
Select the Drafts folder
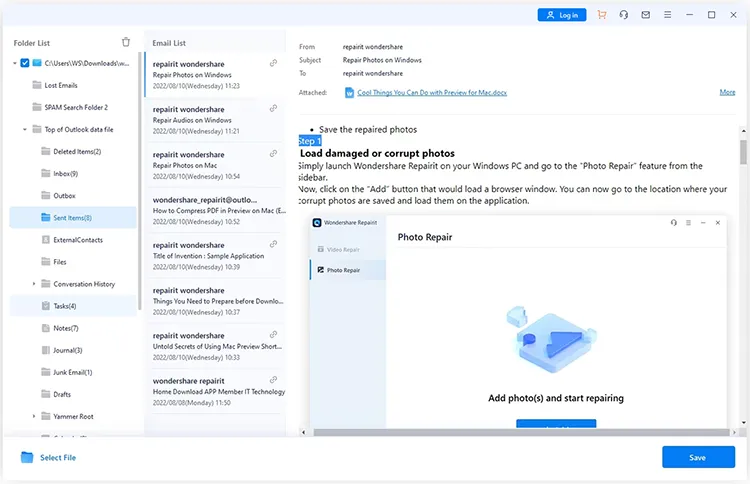[x=62, y=394]
